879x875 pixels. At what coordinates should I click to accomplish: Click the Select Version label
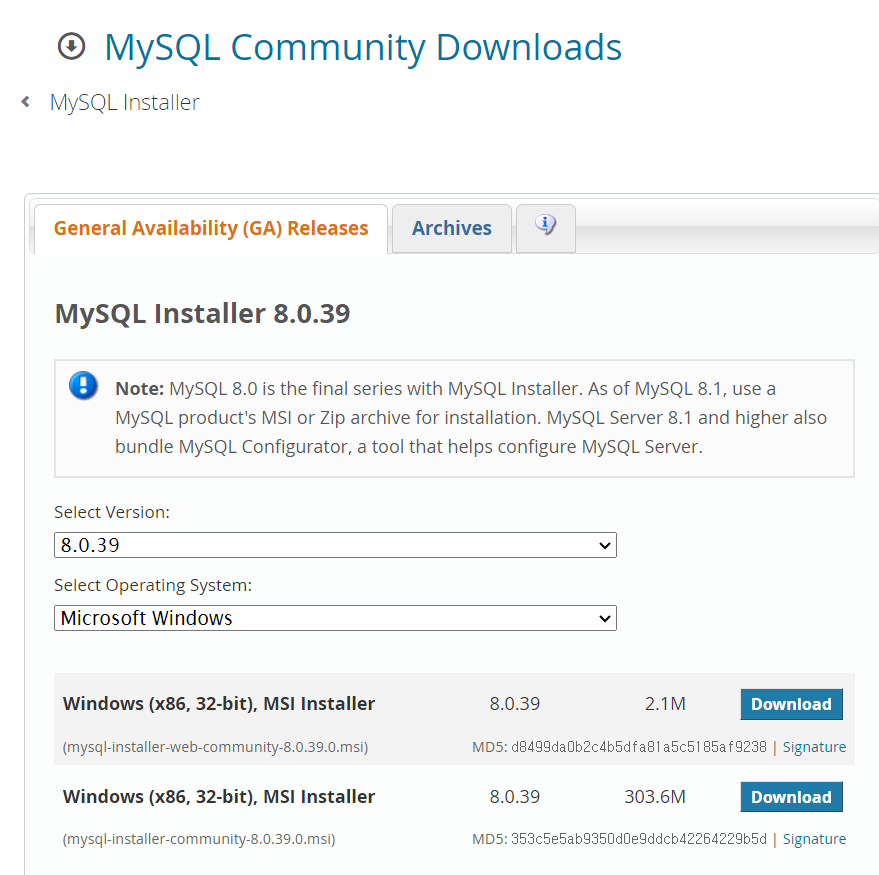pyautogui.click(x=112, y=512)
